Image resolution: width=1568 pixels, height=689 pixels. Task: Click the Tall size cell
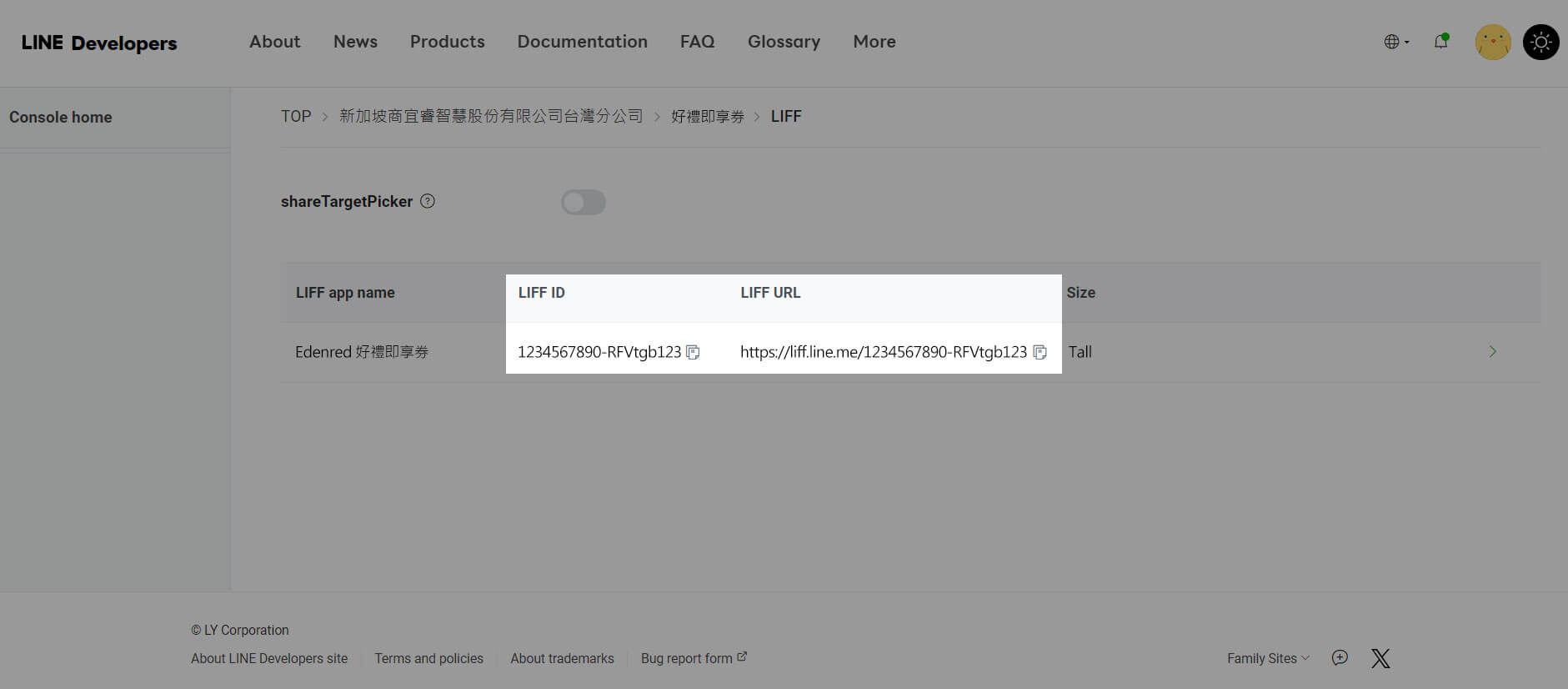(1080, 352)
